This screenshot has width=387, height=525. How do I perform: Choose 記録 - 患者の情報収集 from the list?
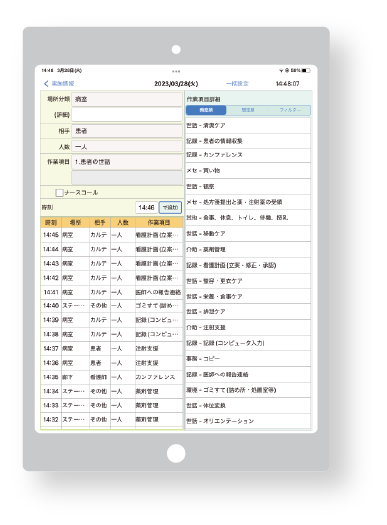pyautogui.click(x=248, y=141)
